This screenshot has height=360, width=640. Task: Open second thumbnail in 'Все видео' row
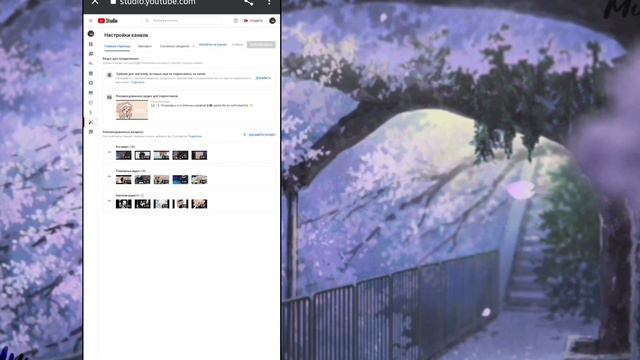(142, 155)
